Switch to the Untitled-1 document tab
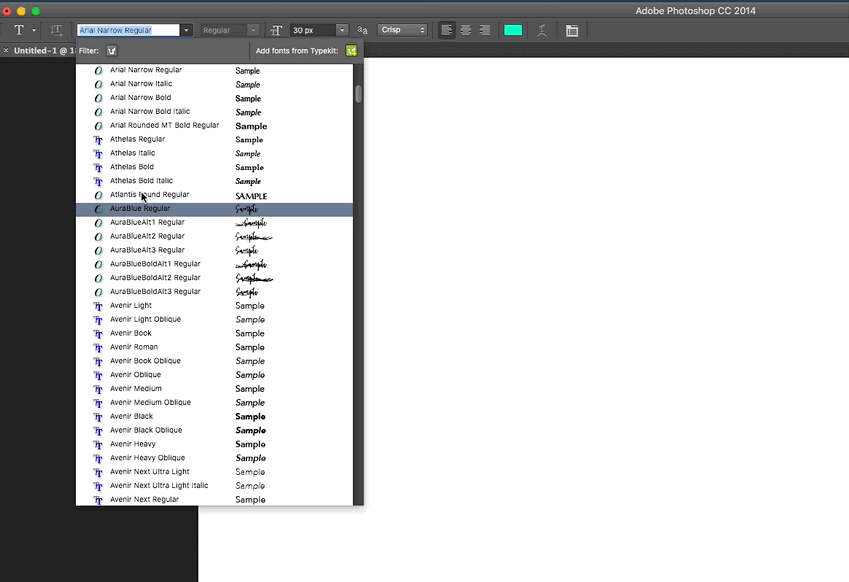This screenshot has width=849, height=582. pos(44,50)
